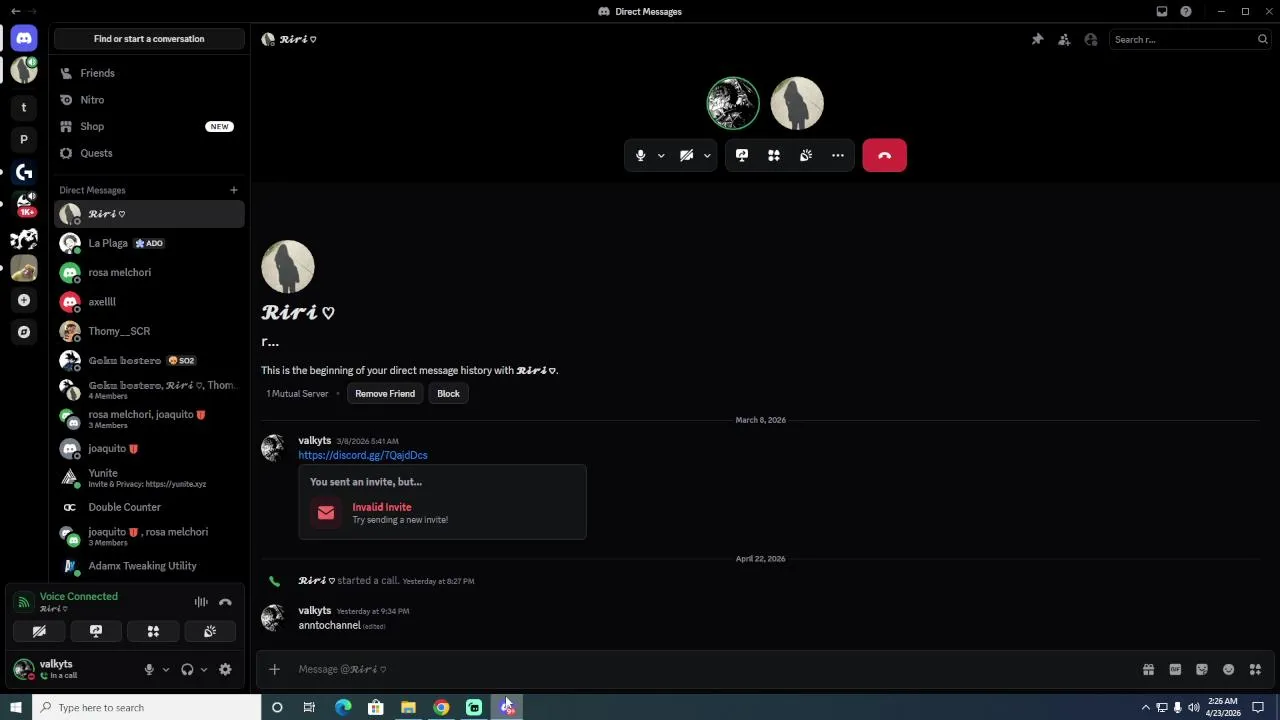This screenshot has height=720, width=1280.
Task: Open Adamx Tweaking Utility conversation
Action: (149, 566)
